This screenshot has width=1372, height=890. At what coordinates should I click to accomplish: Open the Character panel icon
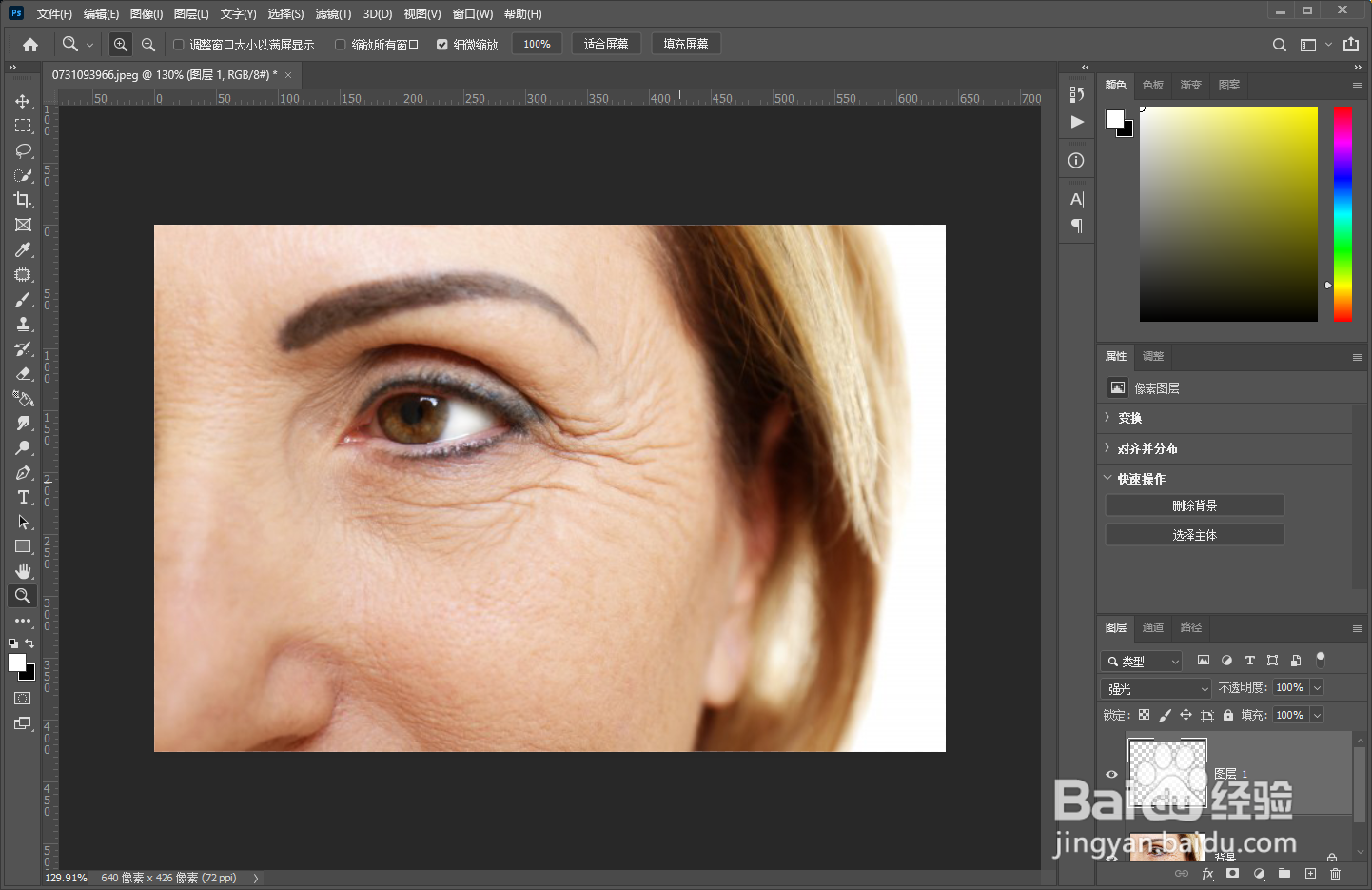click(1077, 199)
